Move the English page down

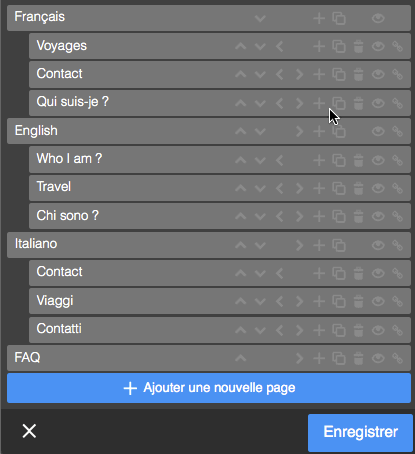[x=260, y=132]
